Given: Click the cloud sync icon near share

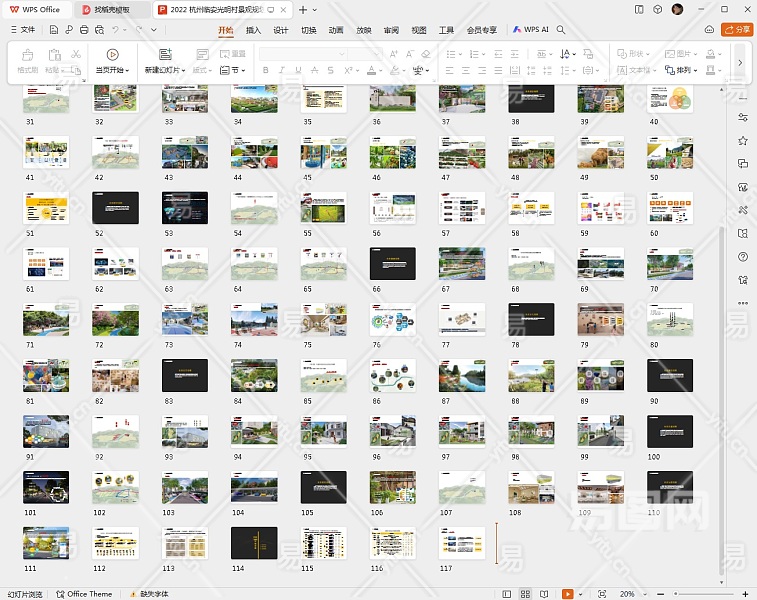Looking at the screenshot, I should (x=709, y=30).
